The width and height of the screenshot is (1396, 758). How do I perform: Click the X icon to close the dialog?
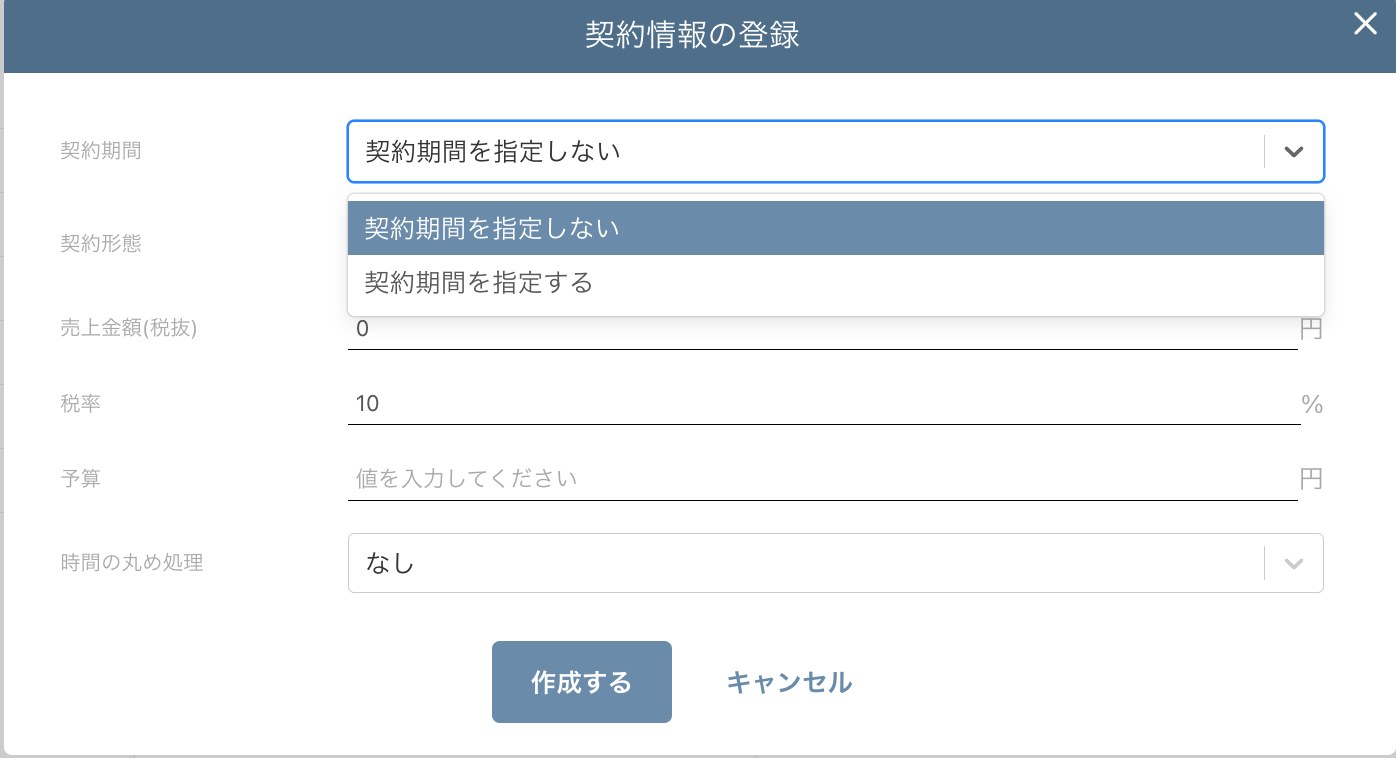coord(1365,24)
